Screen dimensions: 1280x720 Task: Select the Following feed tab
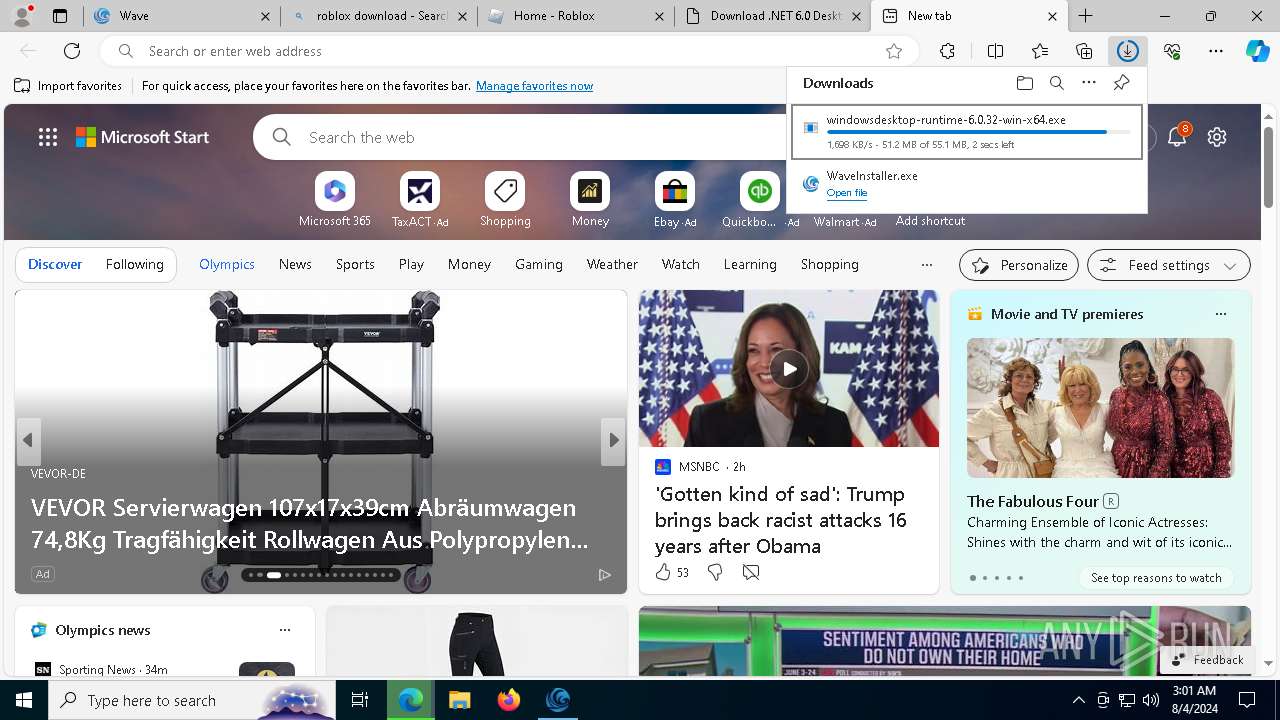pos(134,264)
